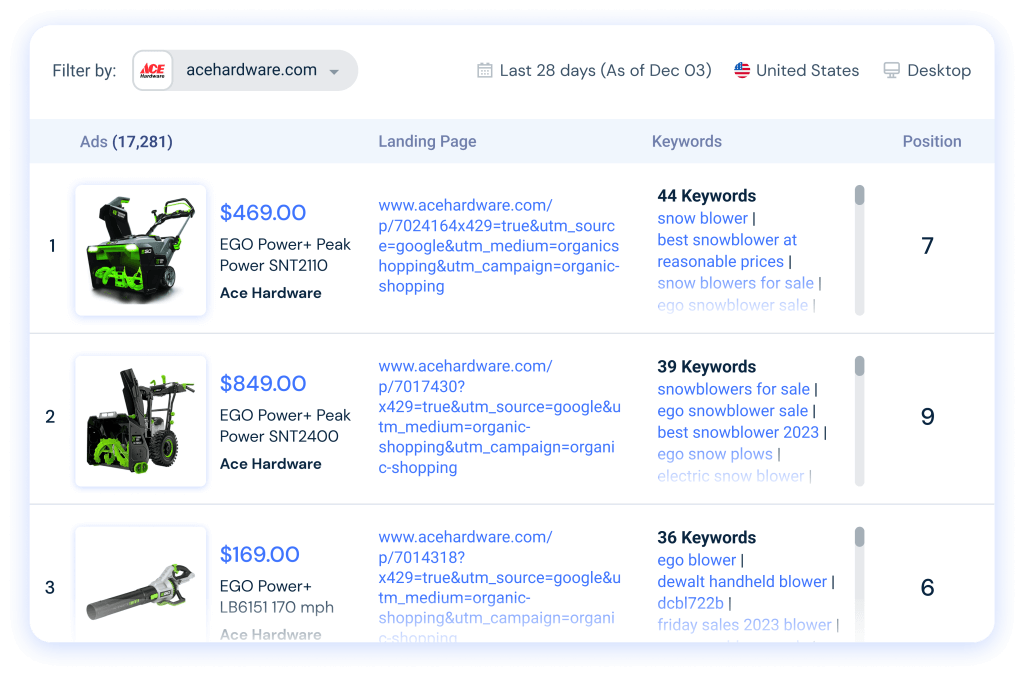Click position value 9 in row 2
This screenshot has height=676, width=1024.
927,417
